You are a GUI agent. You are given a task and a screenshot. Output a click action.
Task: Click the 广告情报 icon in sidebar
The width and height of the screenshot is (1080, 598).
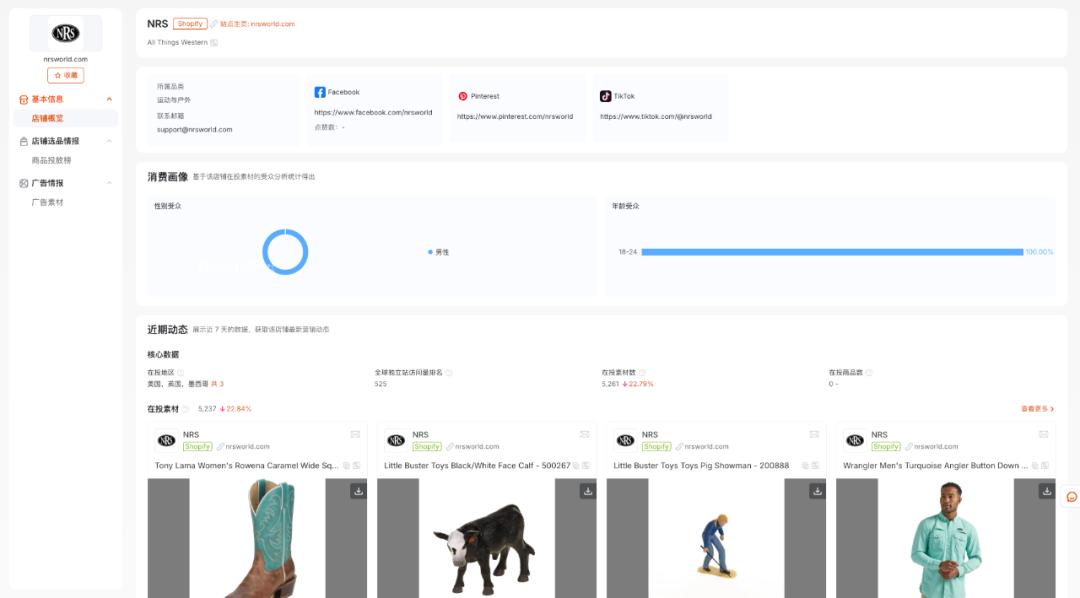pyautogui.click(x=23, y=183)
